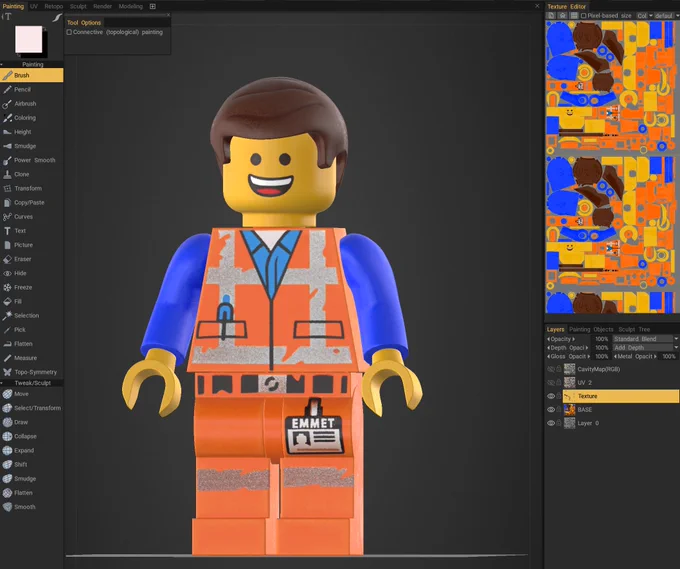Enable Pixel-based size checkbox

583,16
